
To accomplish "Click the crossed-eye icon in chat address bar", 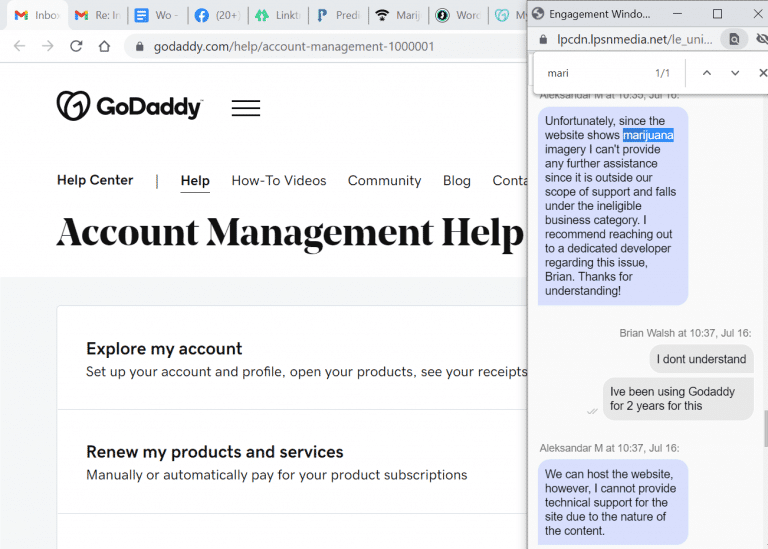I will pyautogui.click(x=762, y=39).
